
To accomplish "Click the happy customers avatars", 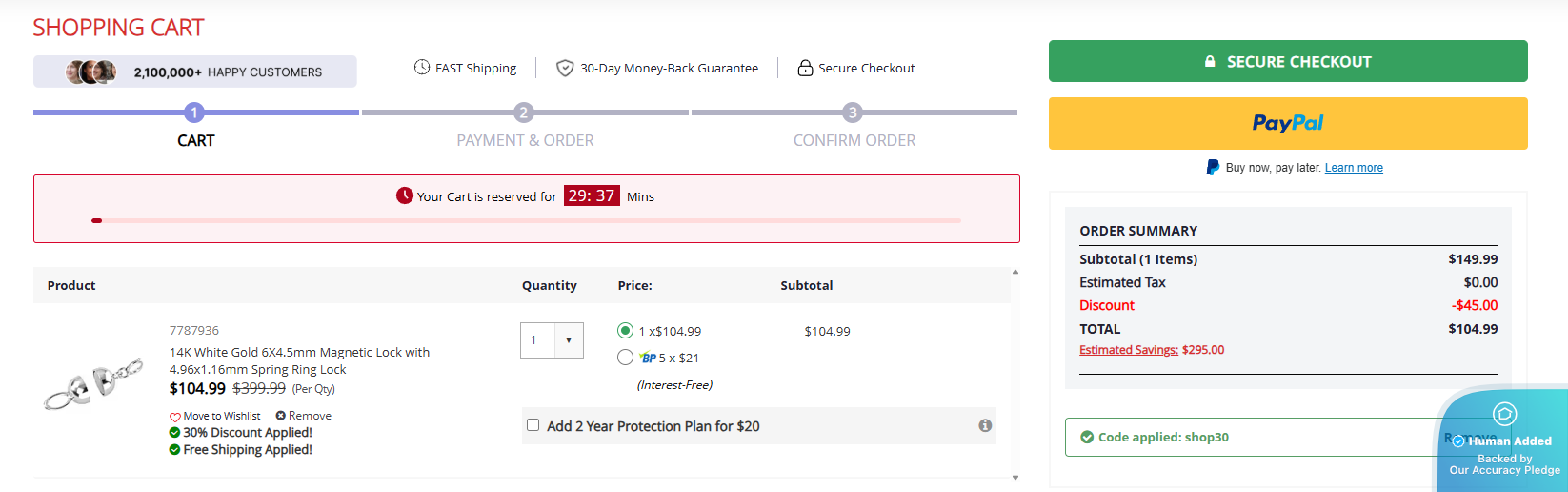I will point(90,72).
